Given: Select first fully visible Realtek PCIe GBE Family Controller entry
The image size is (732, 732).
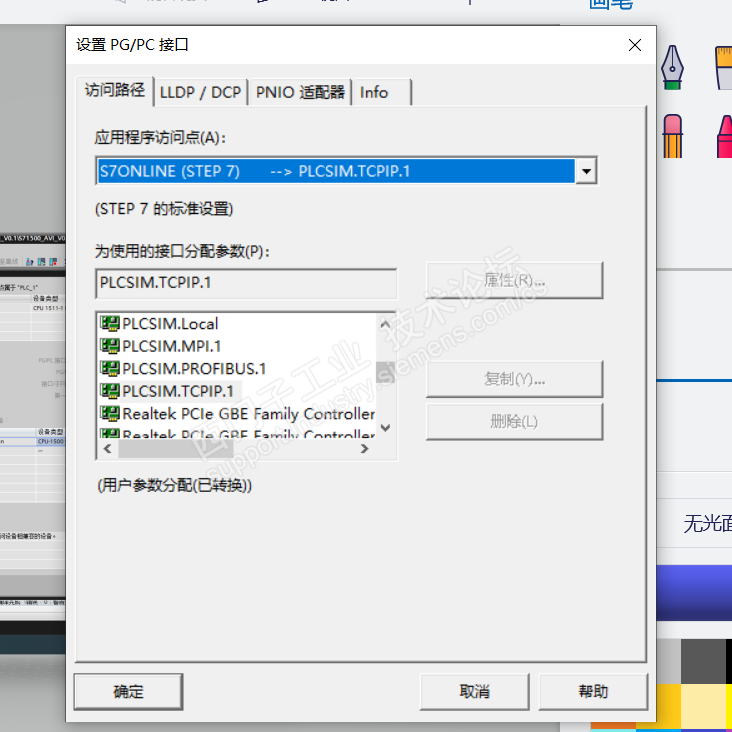Looking at the screenshot, I should point(248,413).
